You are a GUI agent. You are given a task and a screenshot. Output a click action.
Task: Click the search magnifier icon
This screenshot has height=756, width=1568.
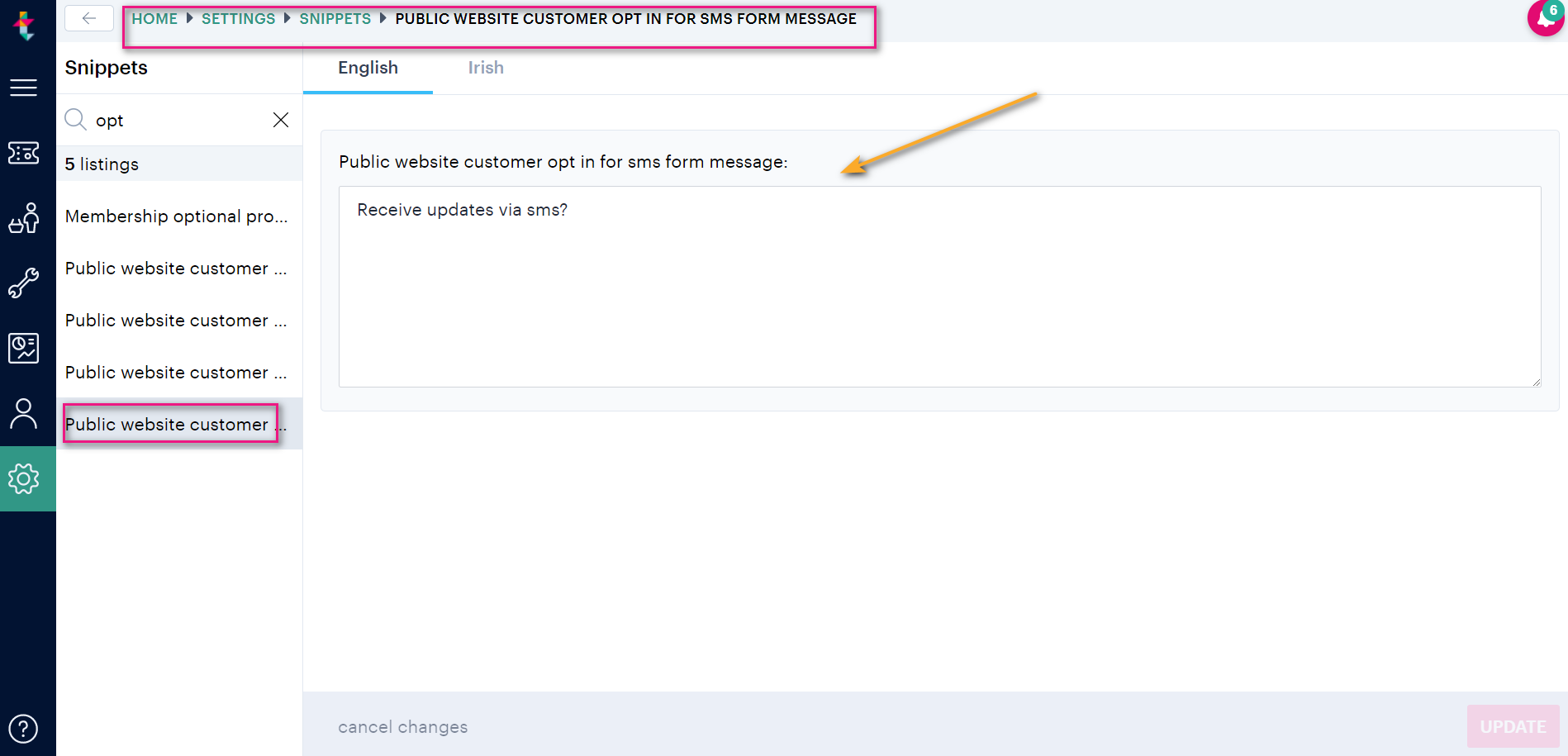(x=75, y=120)
